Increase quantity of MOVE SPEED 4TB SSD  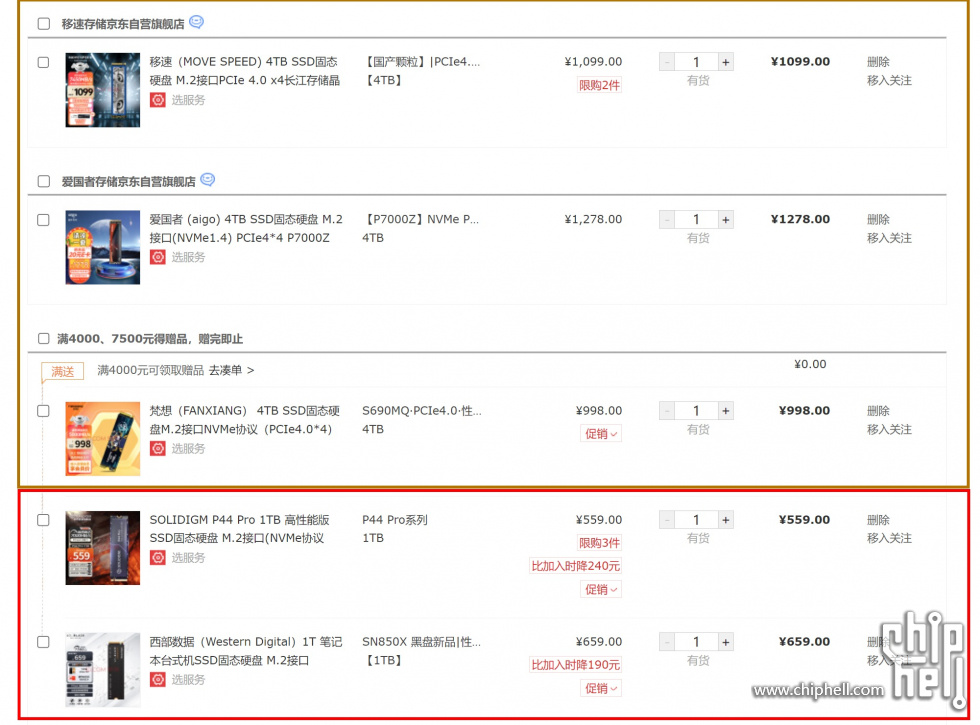(x=726, y=62)
